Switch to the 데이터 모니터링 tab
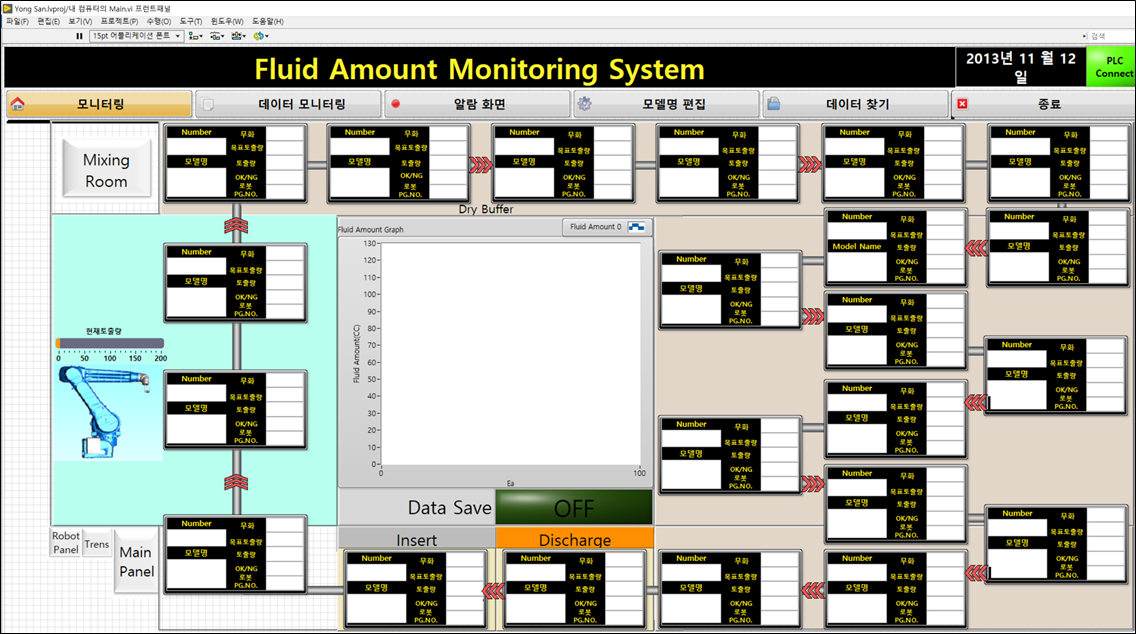This screenshot has height=634, width=1136. point(287,104)
